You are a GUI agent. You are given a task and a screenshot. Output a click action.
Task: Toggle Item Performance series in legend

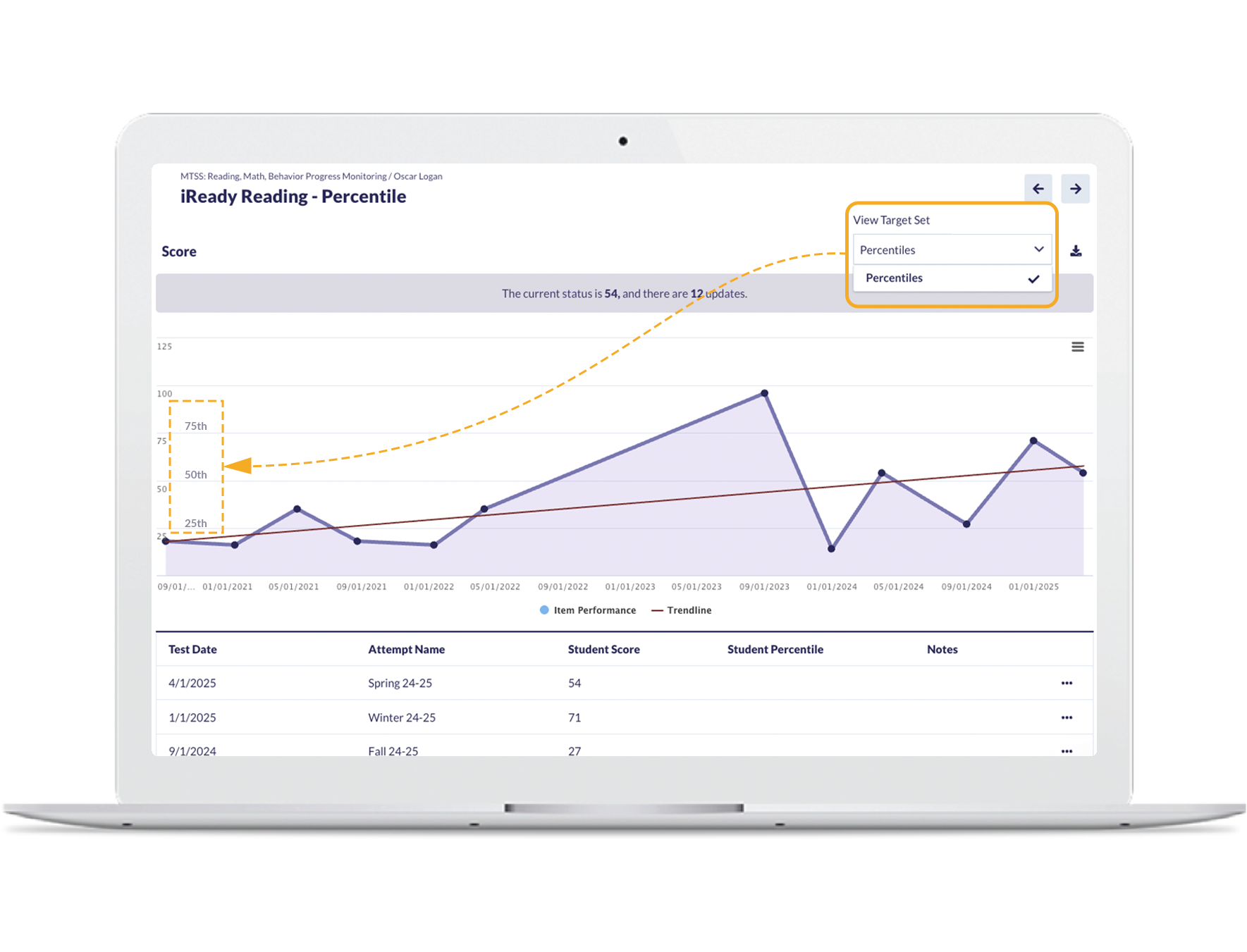(x=588, y=610)
